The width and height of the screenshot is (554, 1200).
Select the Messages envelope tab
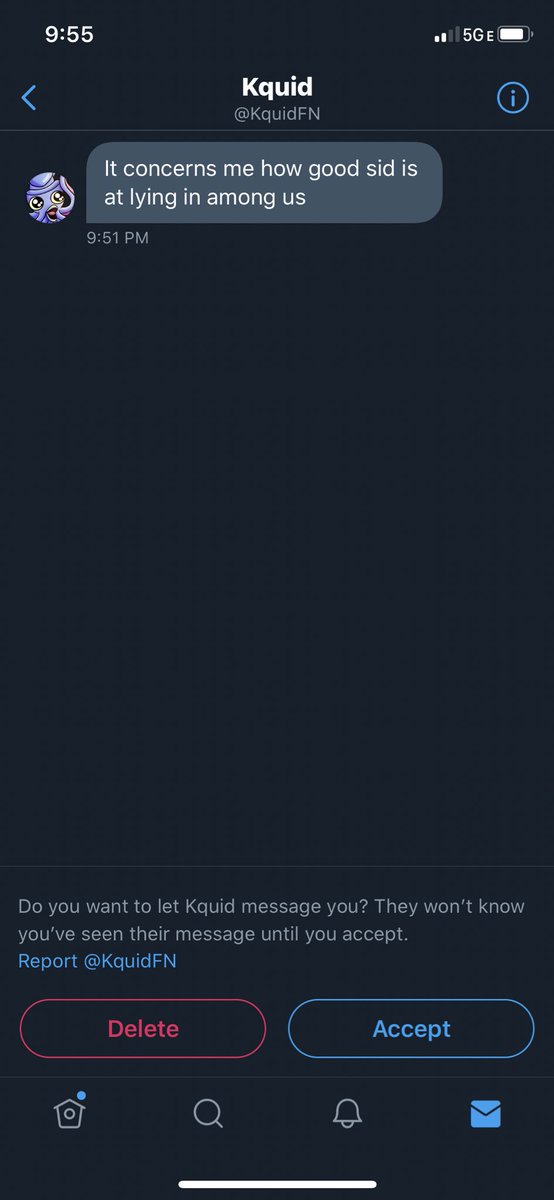pos(485,1113)
